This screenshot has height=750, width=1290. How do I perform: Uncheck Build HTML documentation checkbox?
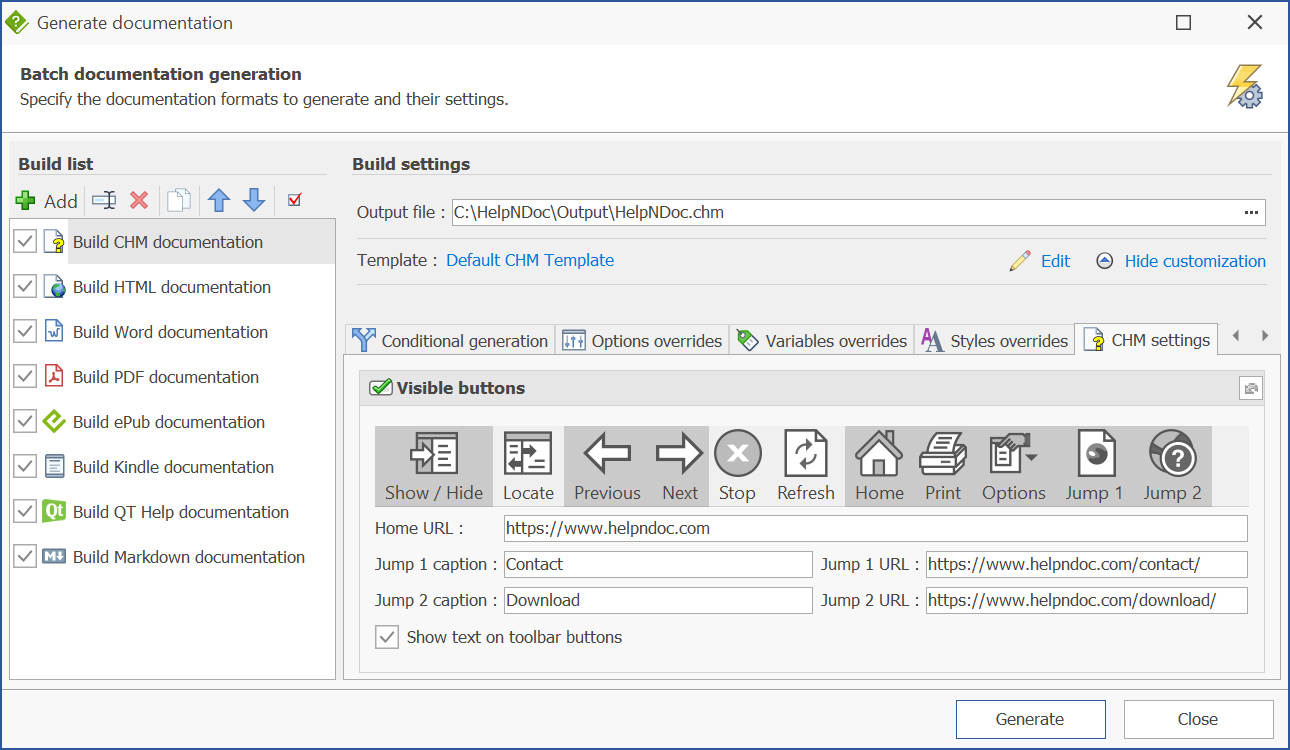pyautogui.click(x=25, y=287)
